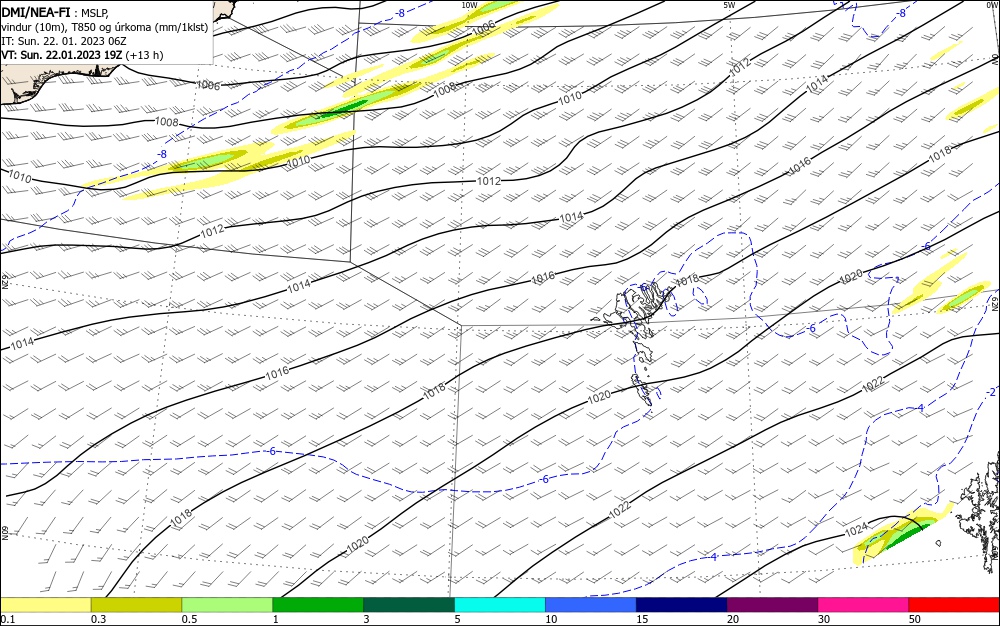Click the '50' legend value label
Screen dimensions: 1000x626
[x=915, y=620]
